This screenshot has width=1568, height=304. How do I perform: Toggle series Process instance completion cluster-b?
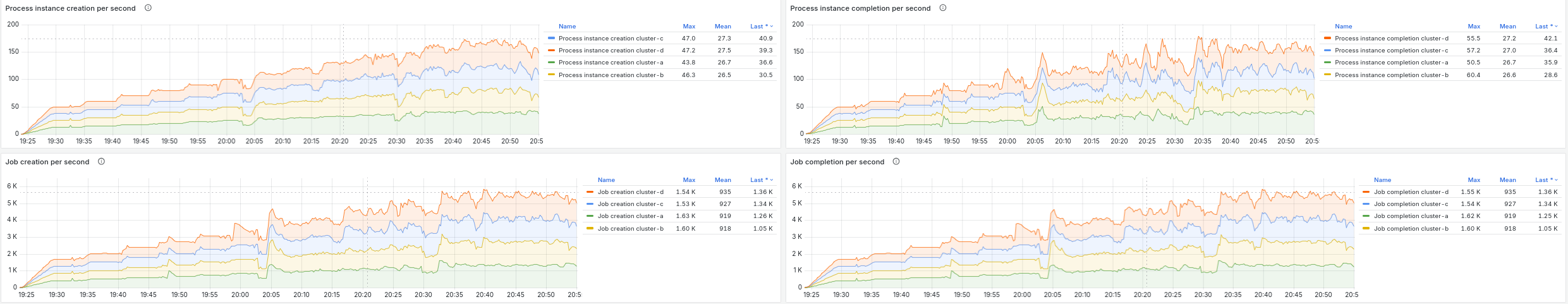[x=1392, y=75]
